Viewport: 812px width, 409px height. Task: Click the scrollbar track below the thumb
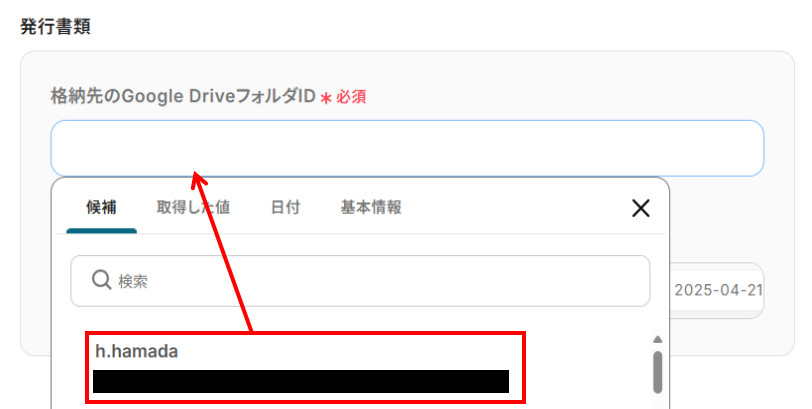(x=658, y=401)
